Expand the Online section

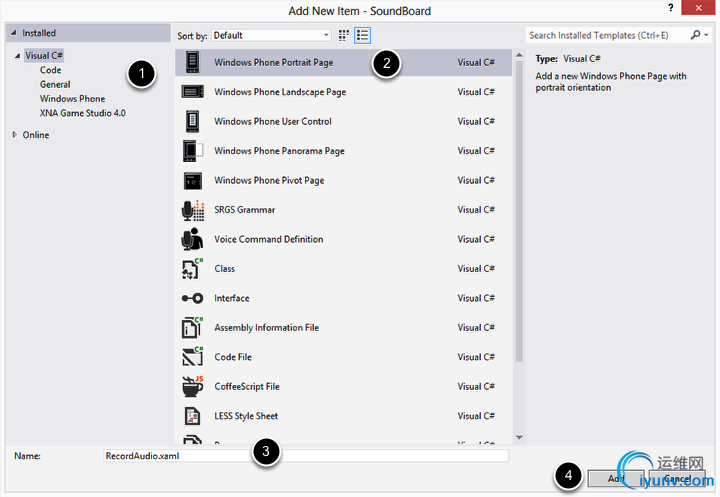[15, 135]
